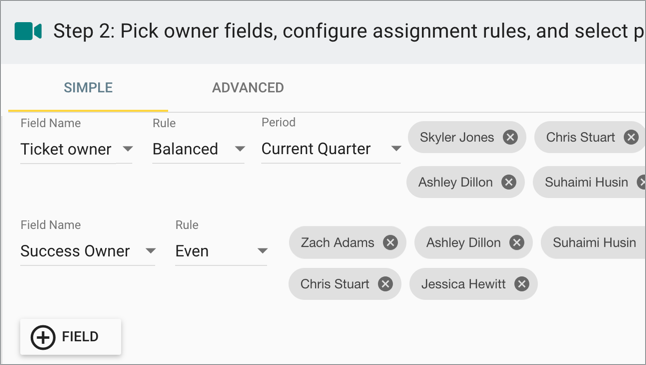Switch to the ADVANCED tab
The image size is (646, 365).
pyautogui.click(x=248, y=88)
